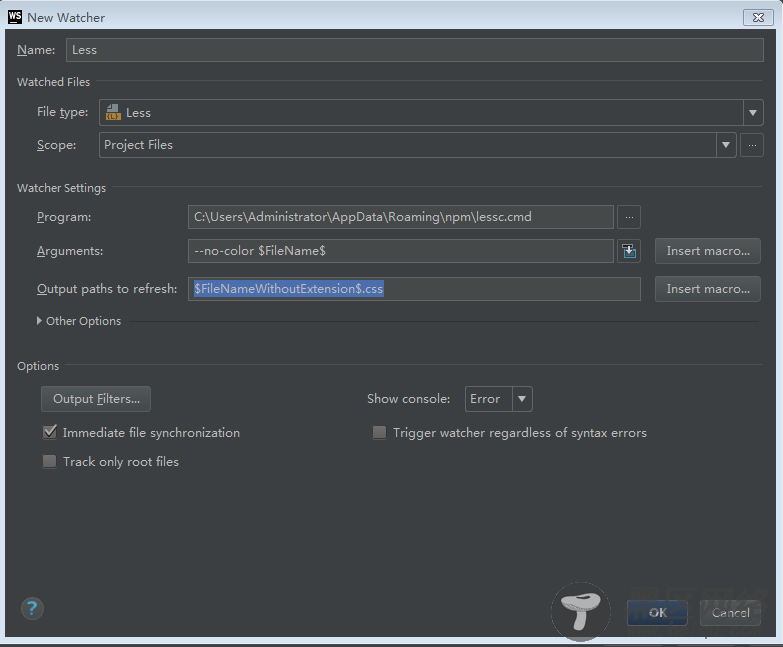Click the Watched Files section label

click(x=53, y=82)
